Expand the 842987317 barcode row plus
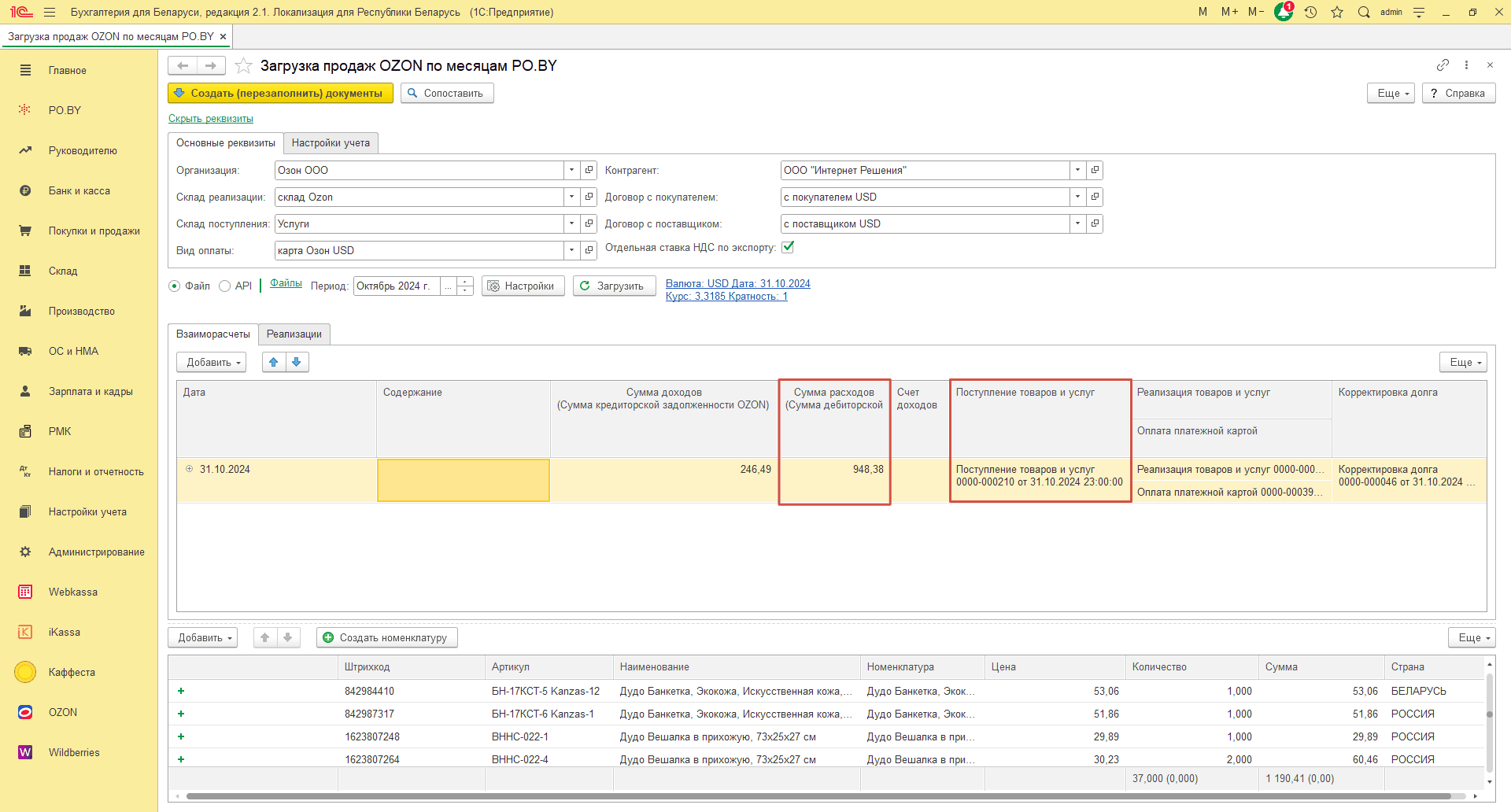1511x812 pixels. pyautogui.click(x=181, y=714)
